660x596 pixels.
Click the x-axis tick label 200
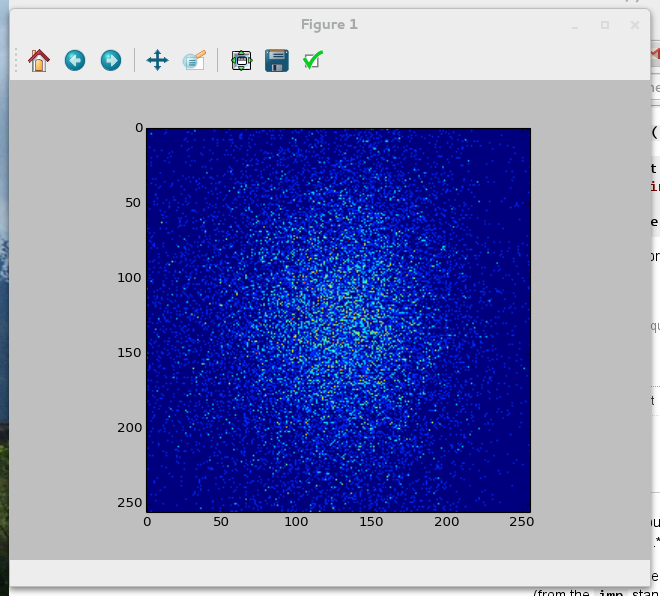[447, 522]
